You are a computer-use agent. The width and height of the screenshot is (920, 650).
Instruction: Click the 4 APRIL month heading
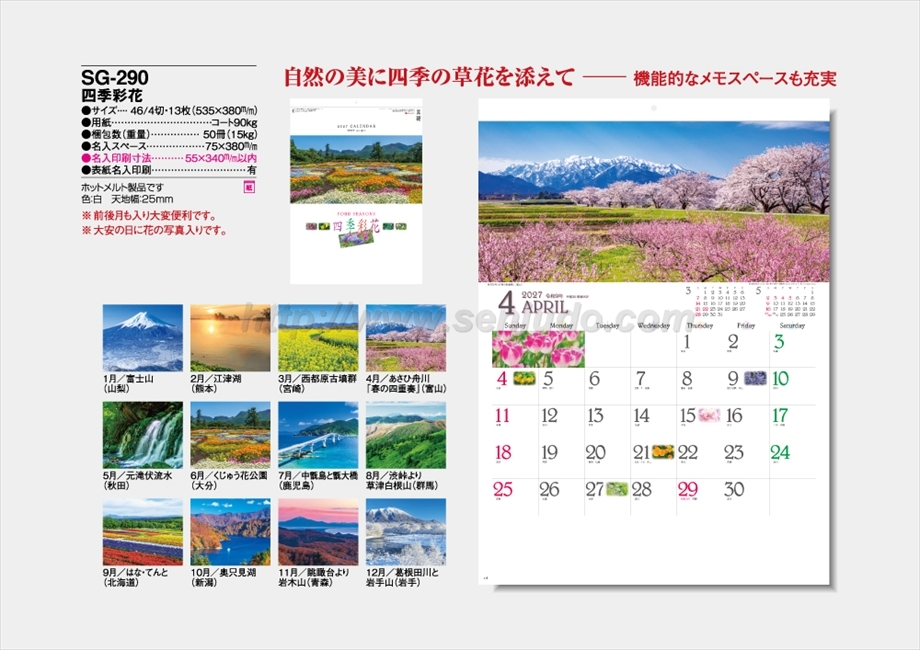click(x=533, y=303)
